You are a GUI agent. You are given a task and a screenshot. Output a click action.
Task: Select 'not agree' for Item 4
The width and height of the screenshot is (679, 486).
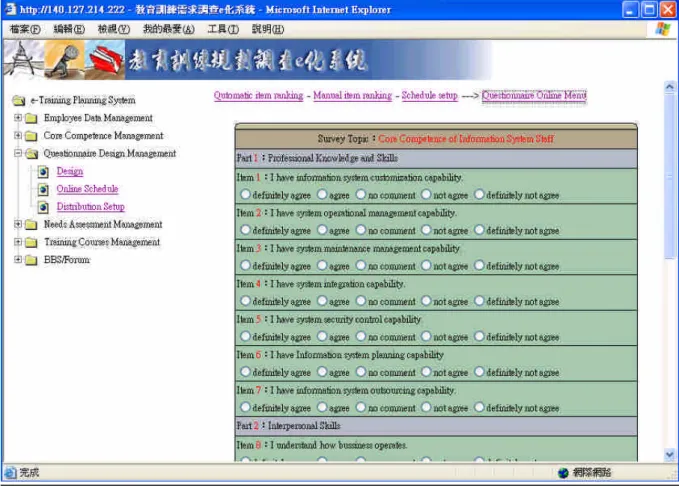[426, 301]
